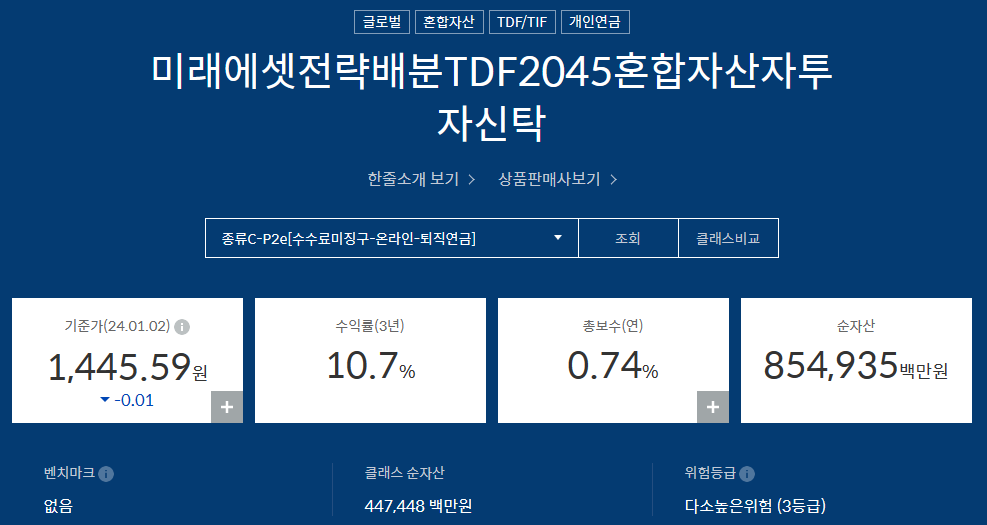The width and height of the screenshot is (987, 525).
Task: Click the 순자산 card label
Action: 855,326
